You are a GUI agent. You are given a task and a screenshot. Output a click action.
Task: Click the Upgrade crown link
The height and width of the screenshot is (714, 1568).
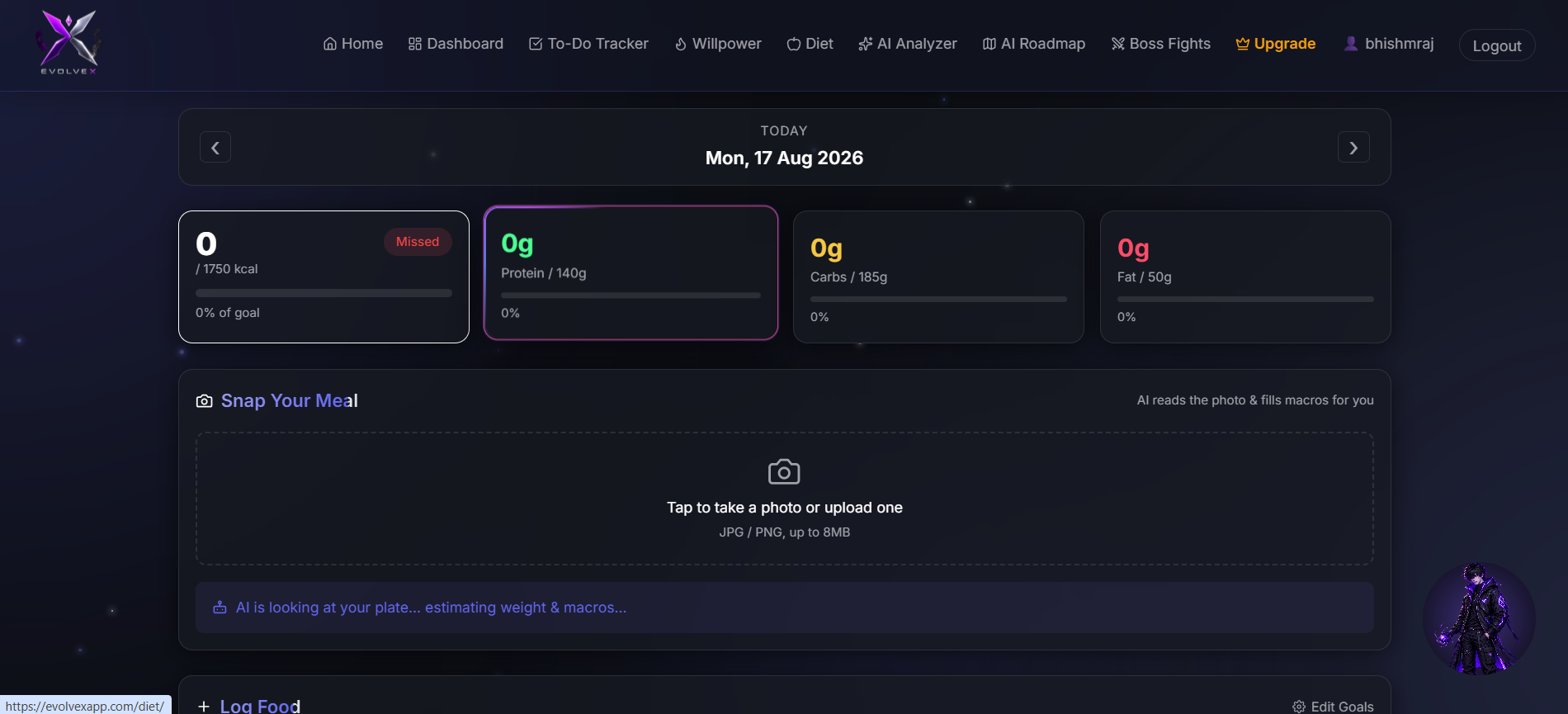[x=1275, y=44]
